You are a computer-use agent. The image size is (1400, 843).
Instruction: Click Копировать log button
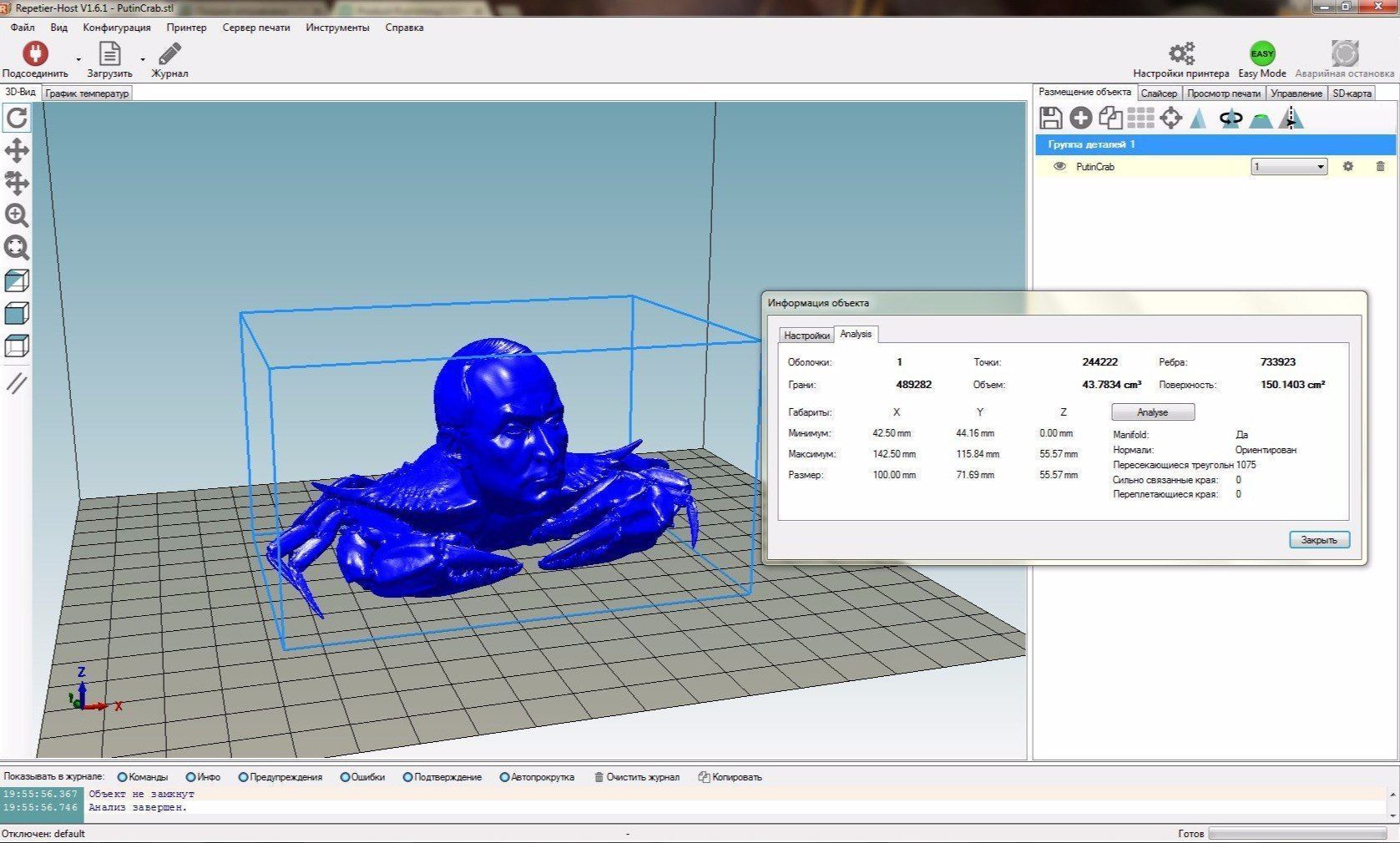coord(730,777)
